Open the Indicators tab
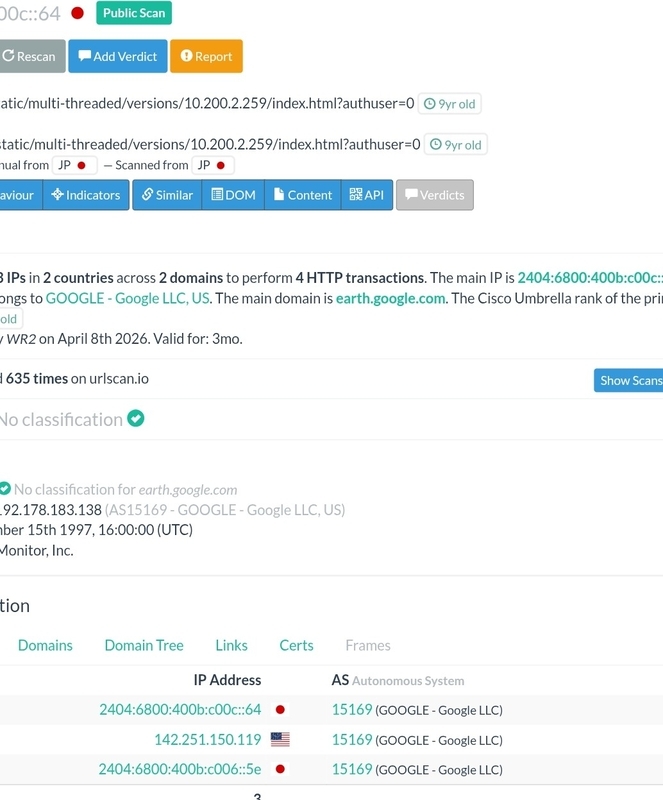This screenshot has width=663, height=800. (x=86, y=195)
